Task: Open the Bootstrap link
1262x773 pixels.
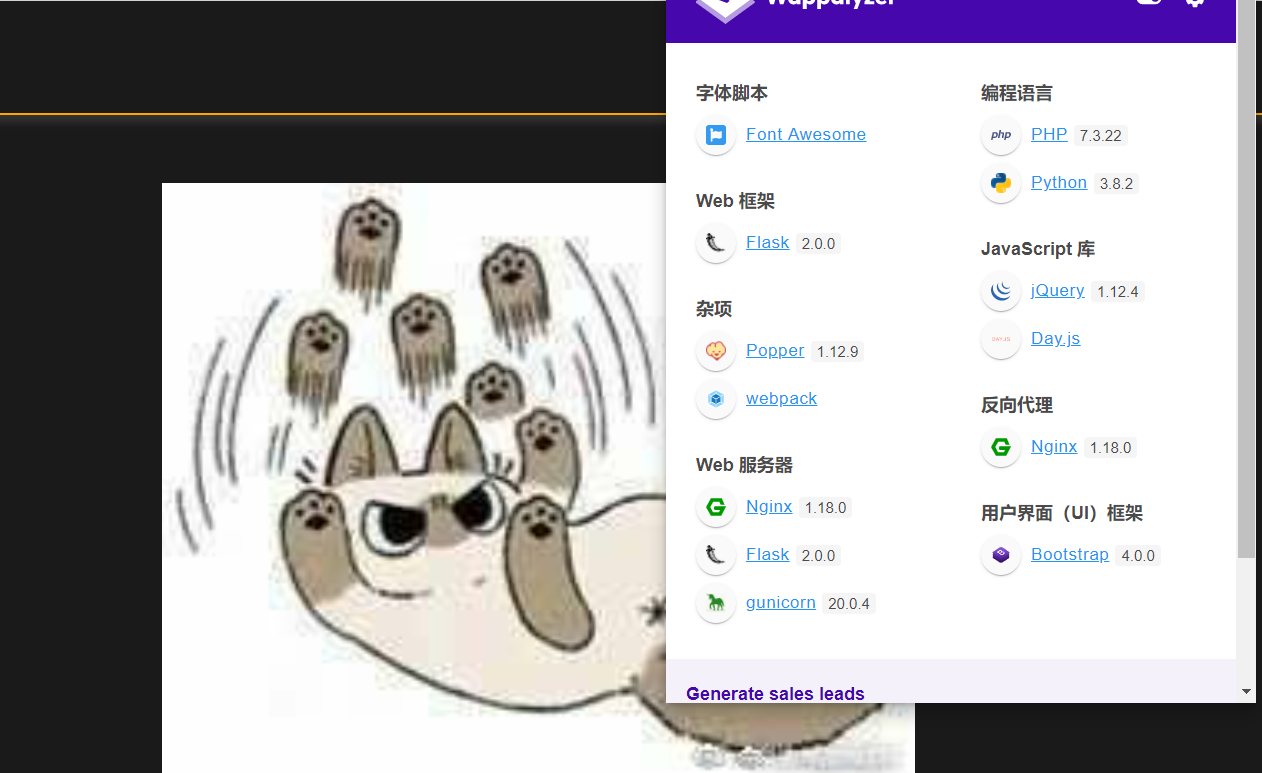Action: (x=1070, y=554)
